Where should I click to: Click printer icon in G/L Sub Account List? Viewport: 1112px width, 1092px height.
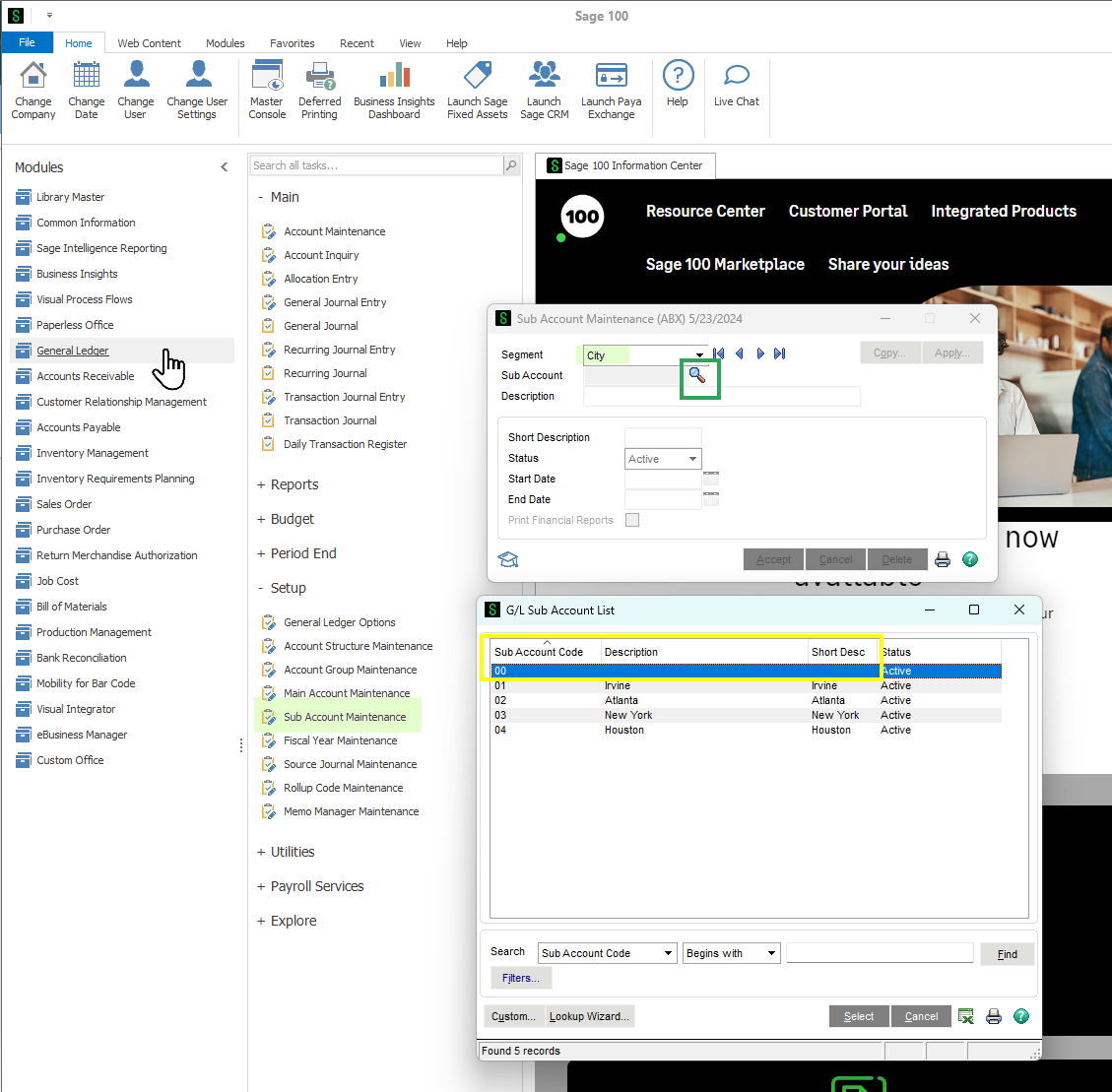[994, 1016]
